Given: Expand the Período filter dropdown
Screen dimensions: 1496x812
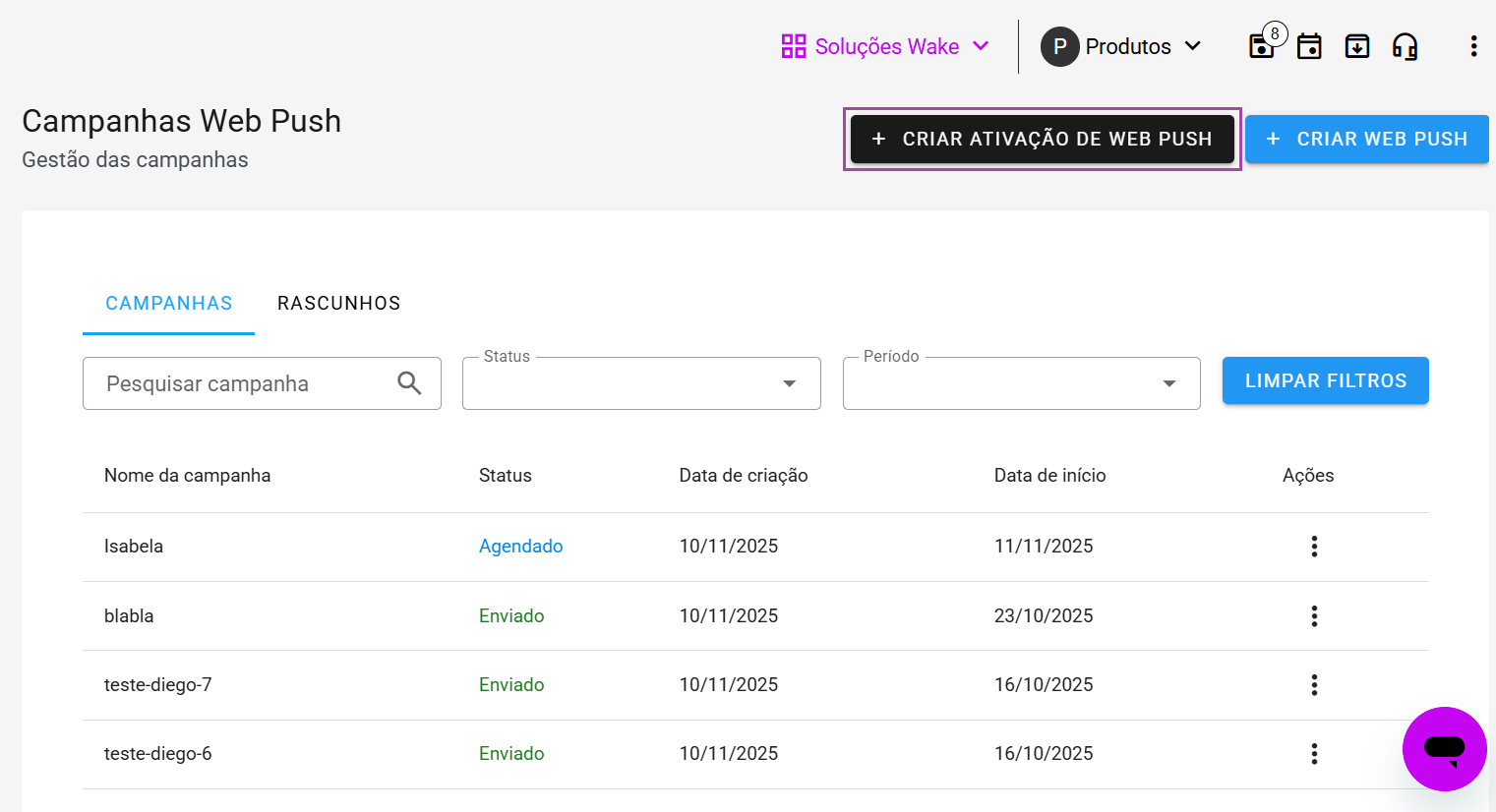Looking at the screenshot, I should tap(1168, 383).
